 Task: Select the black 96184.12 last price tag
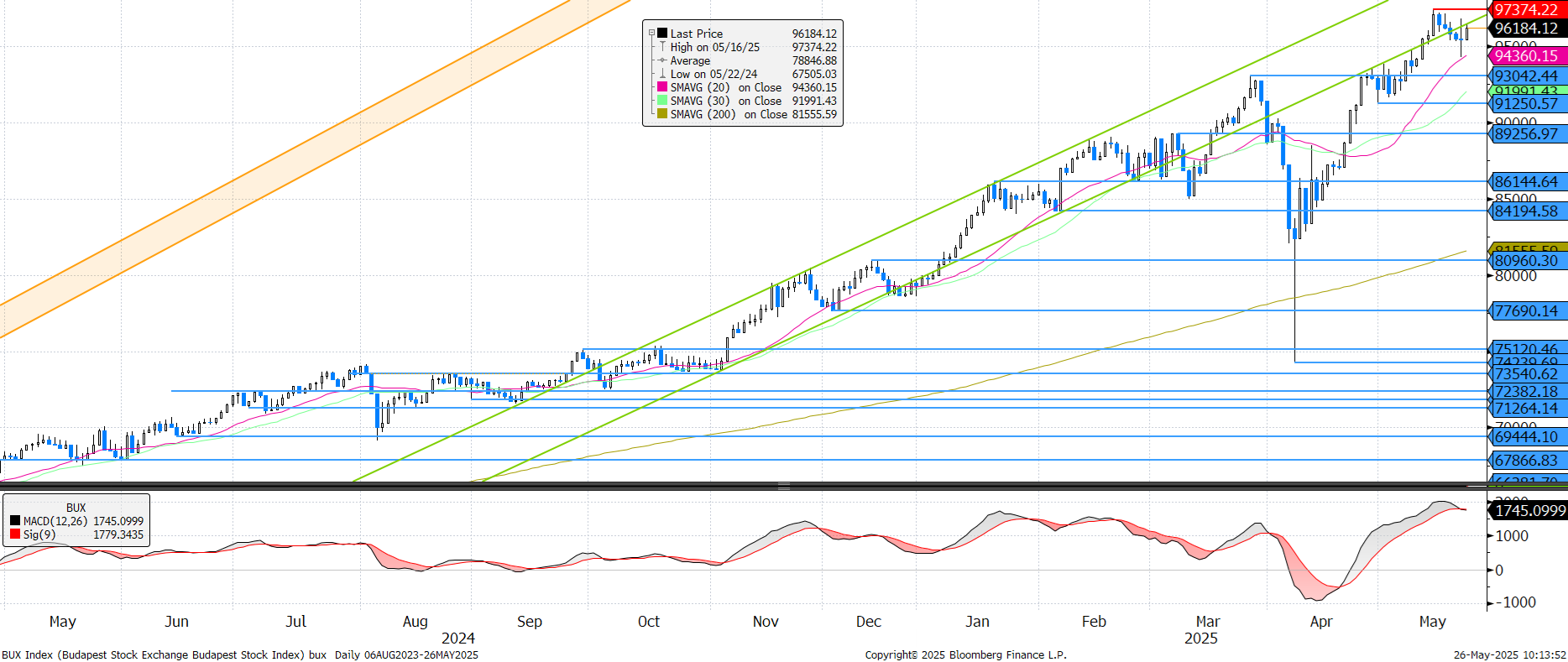1526,29
